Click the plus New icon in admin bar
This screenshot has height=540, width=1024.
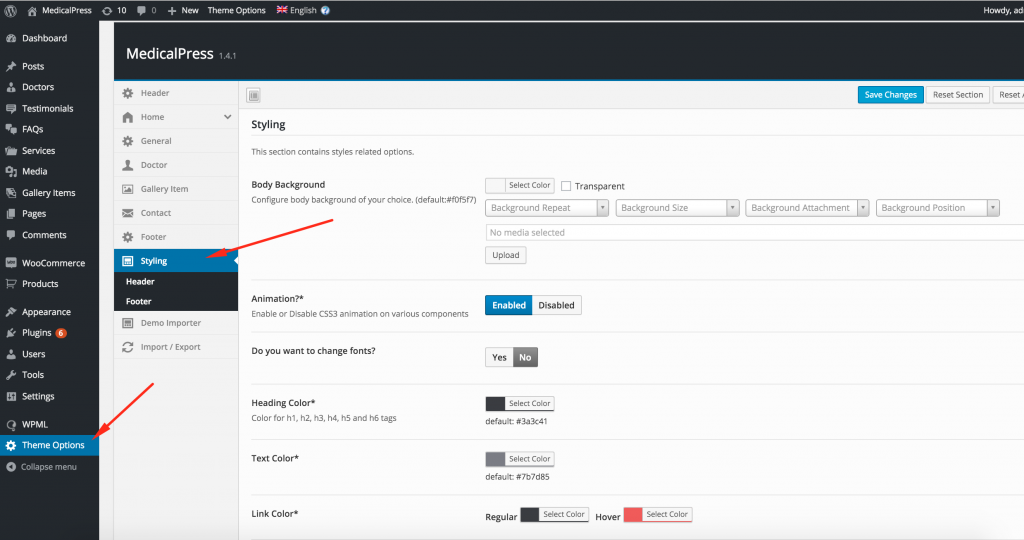coord(172,11)
